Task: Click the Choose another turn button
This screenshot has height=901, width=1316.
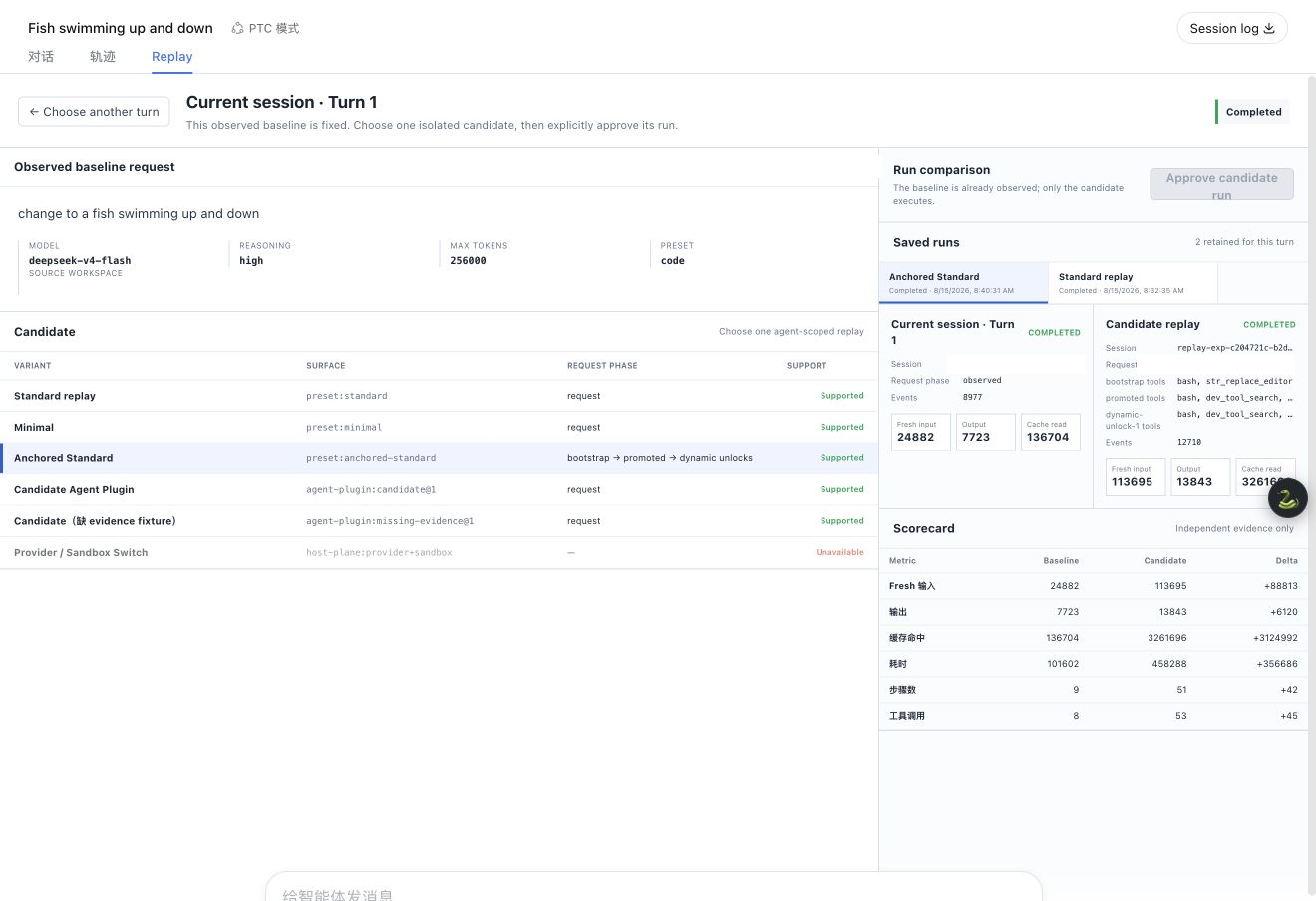Action: [x=94, y=112]
